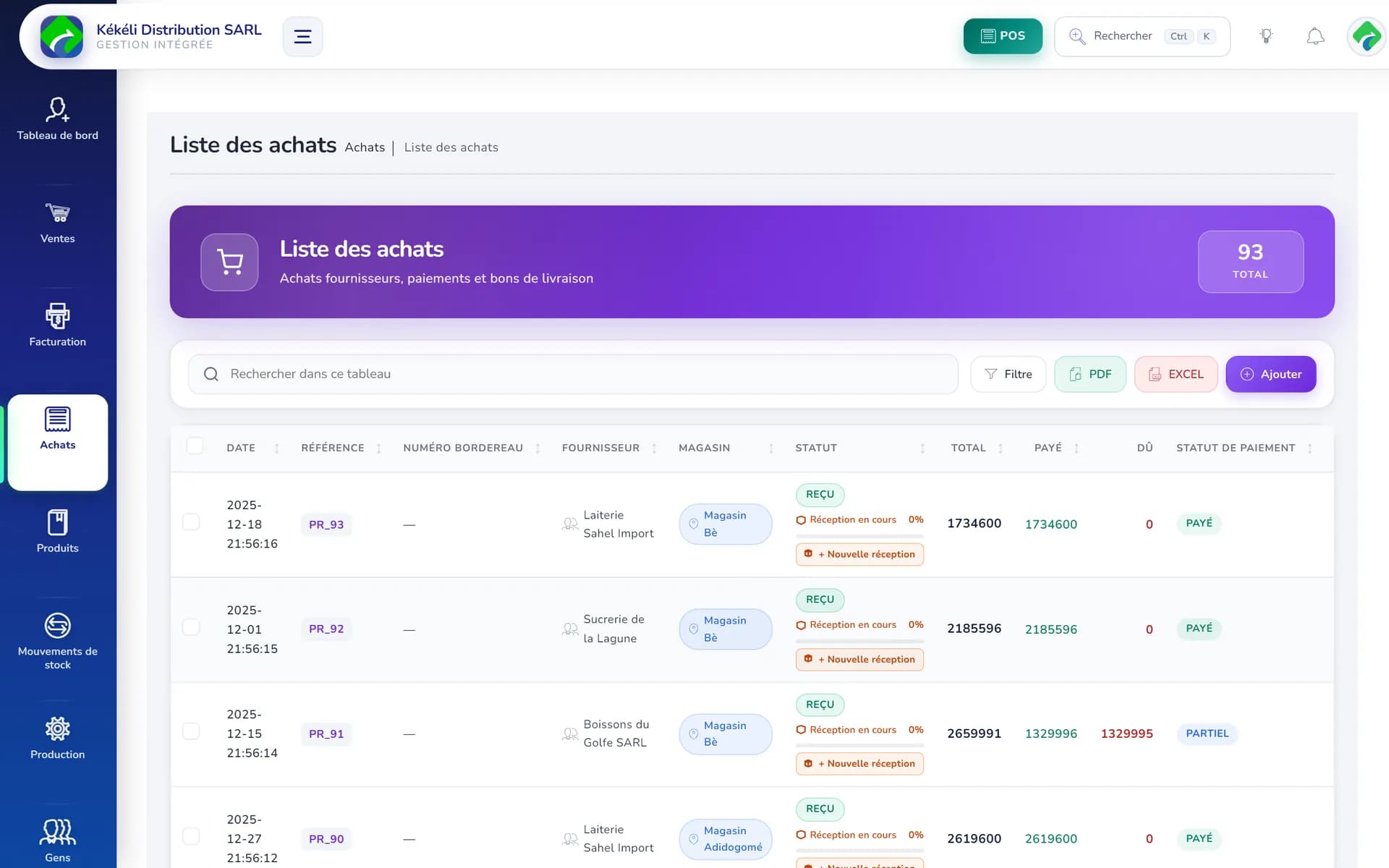Click the lightbulb tips icon
The width and height of the screenshot is (1389, 868).
coord(1266,36)
